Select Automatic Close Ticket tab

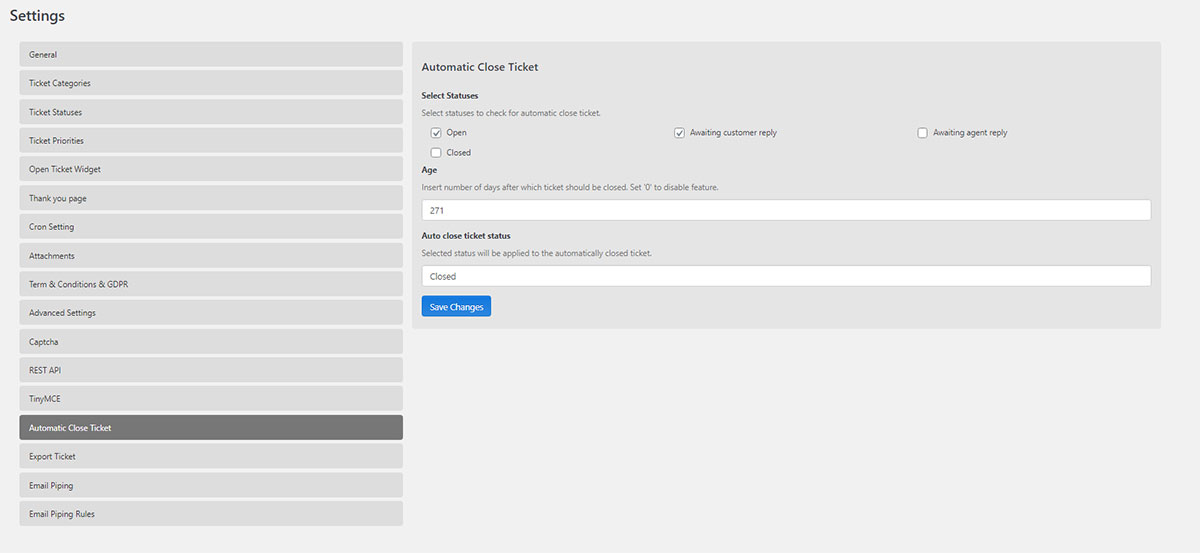pyautogui.click(x=211, y=428)
